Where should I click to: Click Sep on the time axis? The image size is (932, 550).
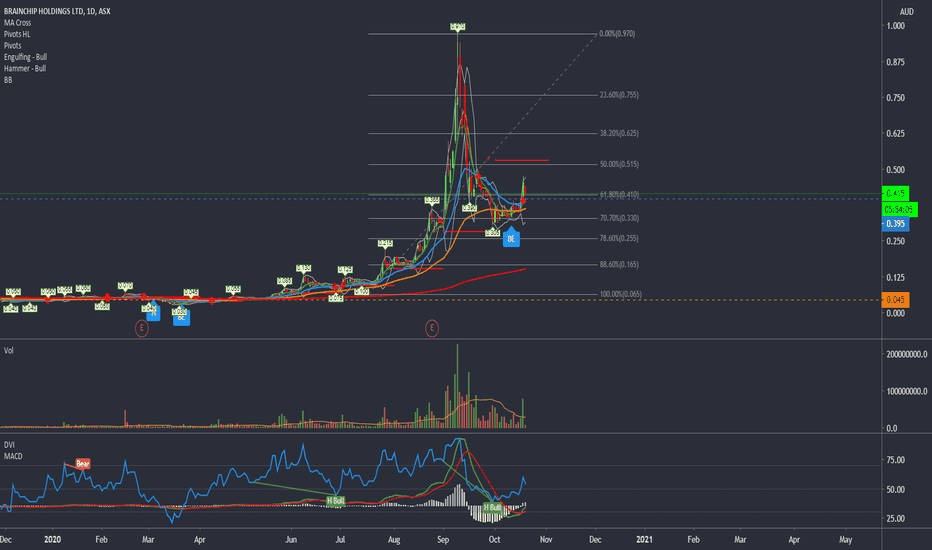443,540
